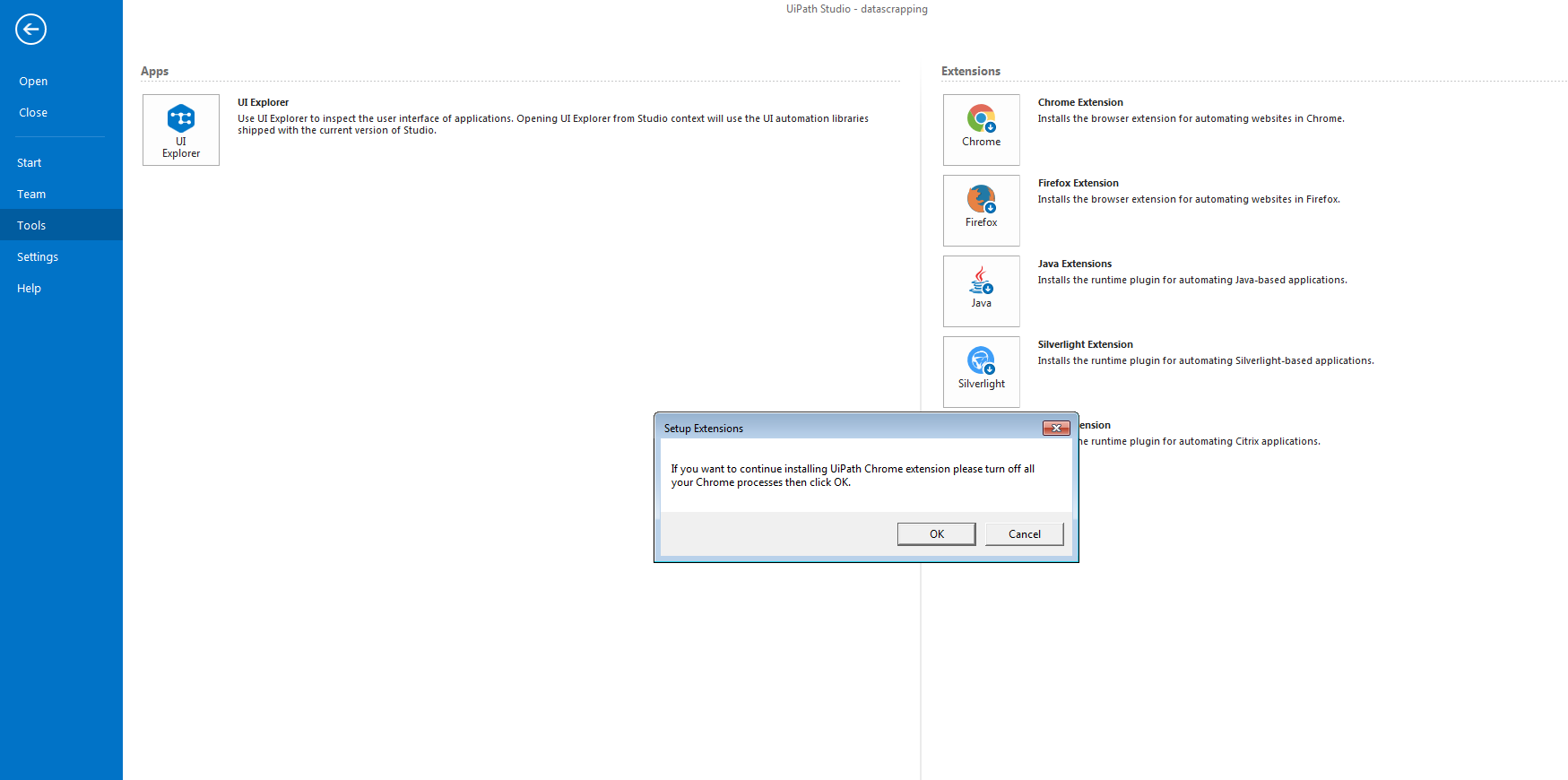This screenshot has height=780, width=1568.
Task: Click the back arrow icon
Action: (x=30, y=30)
